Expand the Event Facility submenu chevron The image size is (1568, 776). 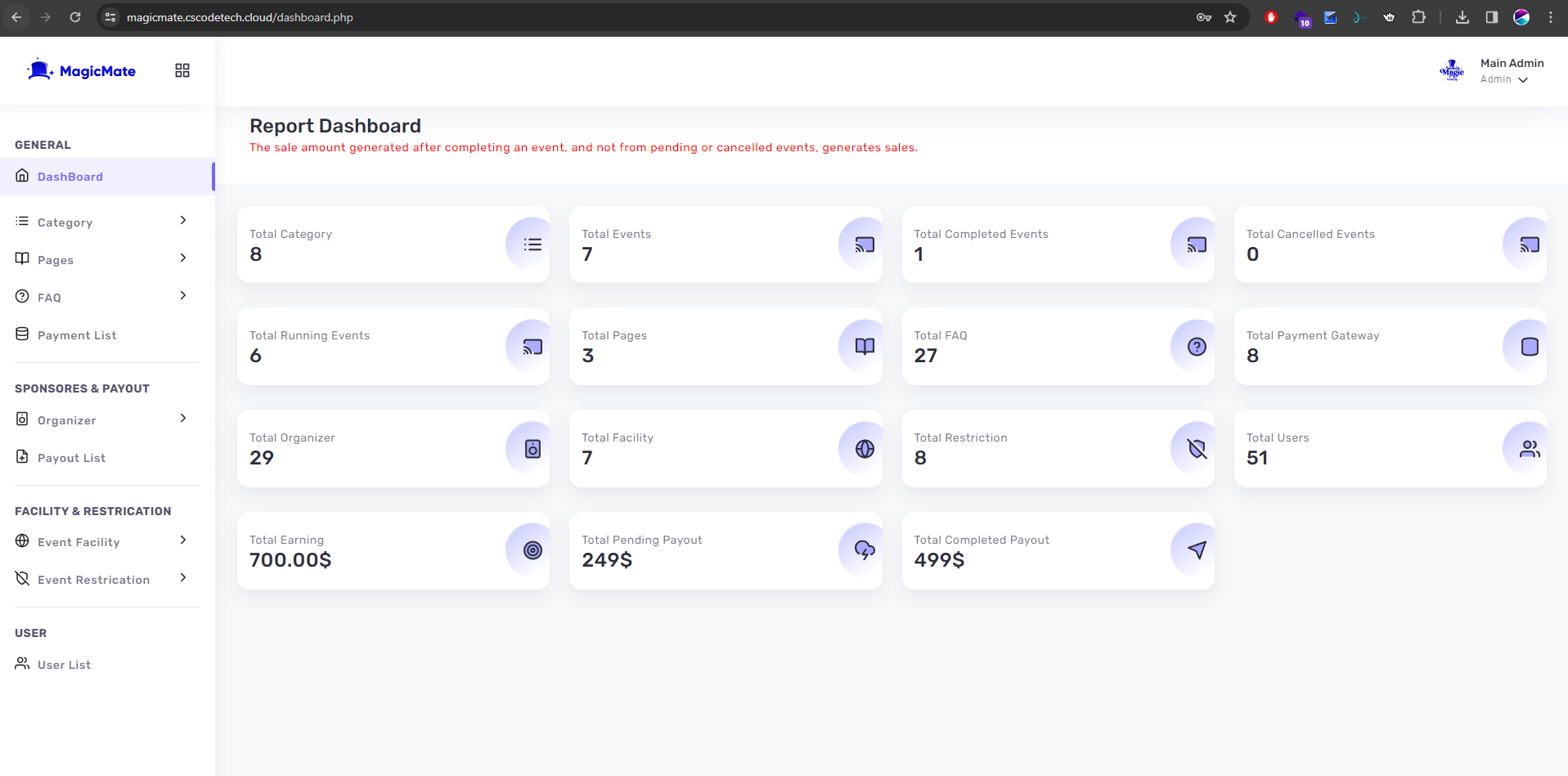click(x=183, y=541)
